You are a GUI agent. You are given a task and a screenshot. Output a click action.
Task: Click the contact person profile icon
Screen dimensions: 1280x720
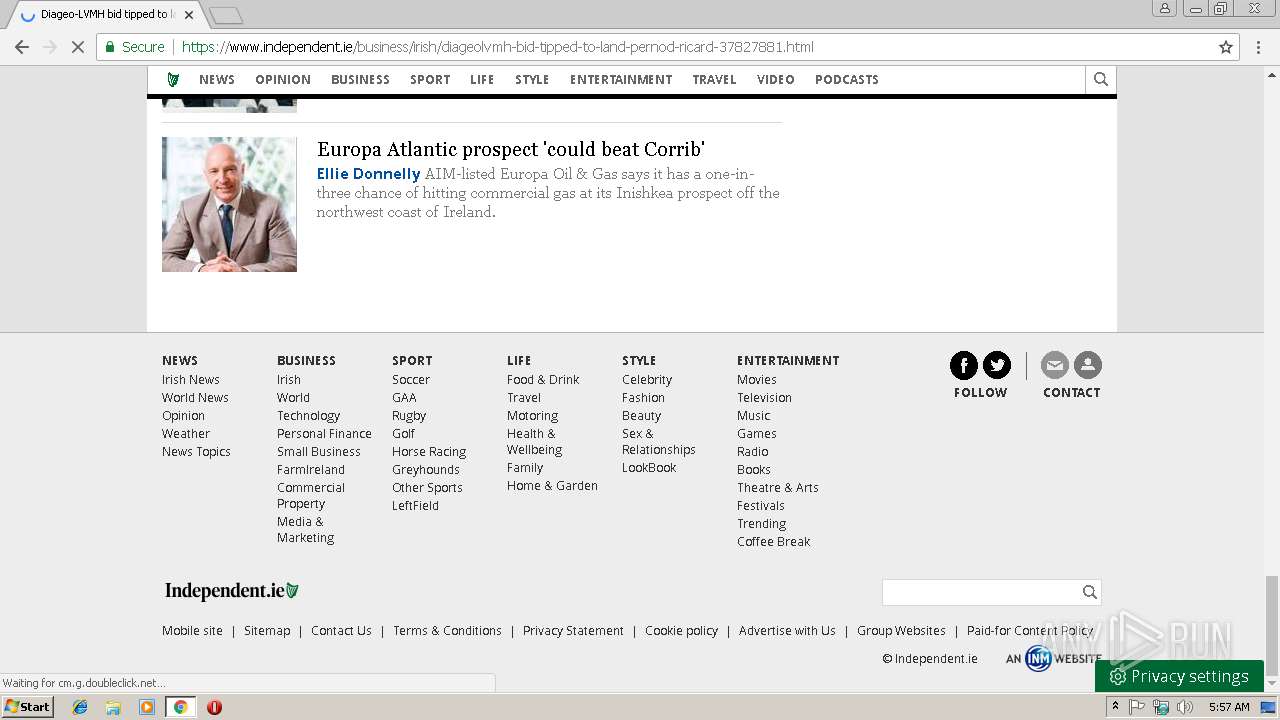click(1088, 365)
